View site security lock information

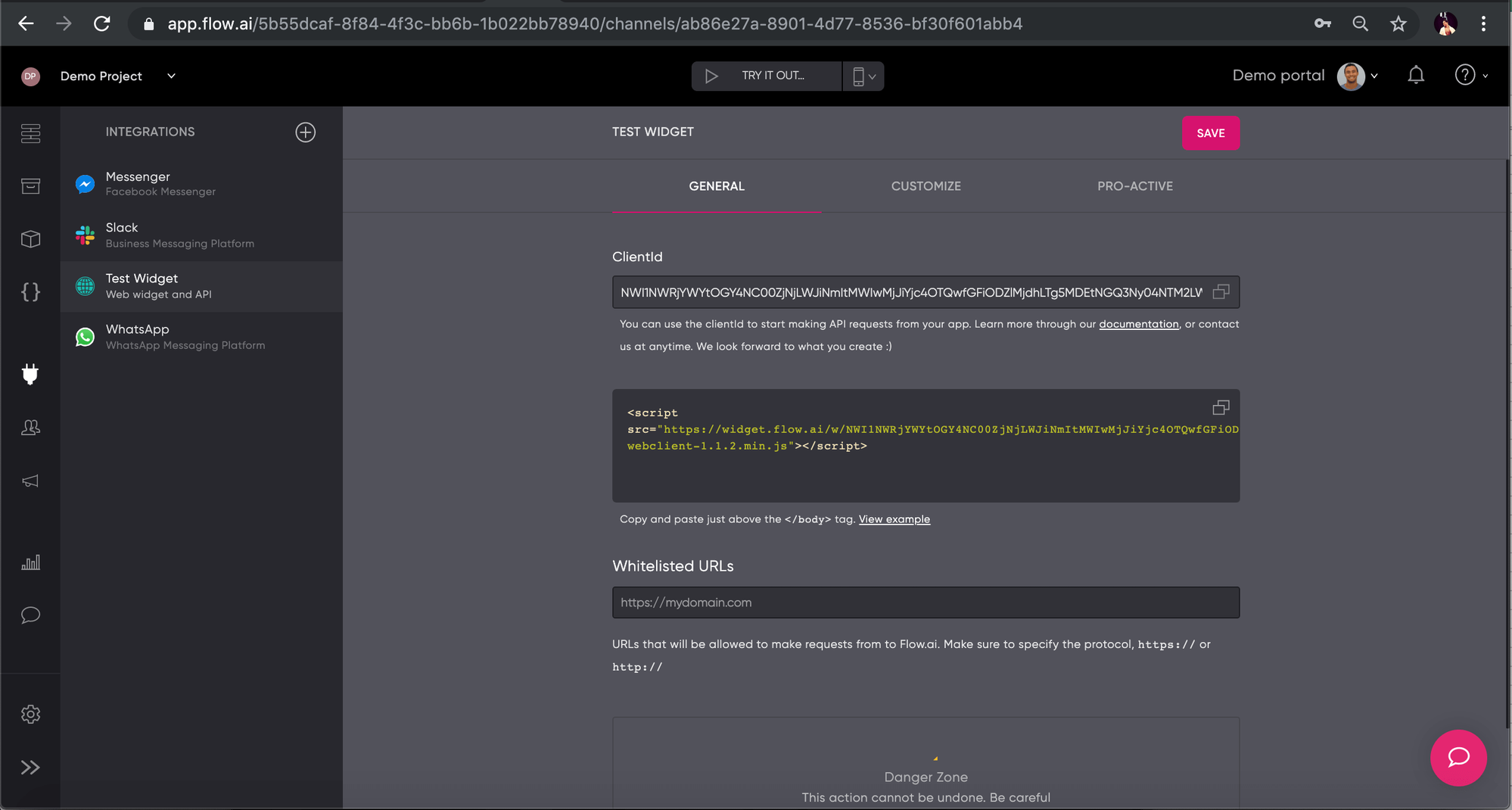149,24
